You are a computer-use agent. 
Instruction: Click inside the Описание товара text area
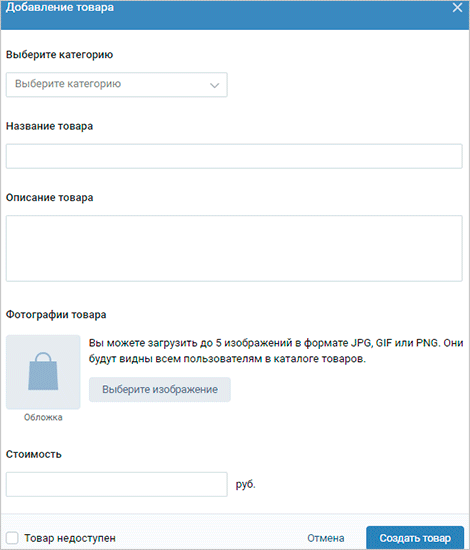(x=234, y=248)
